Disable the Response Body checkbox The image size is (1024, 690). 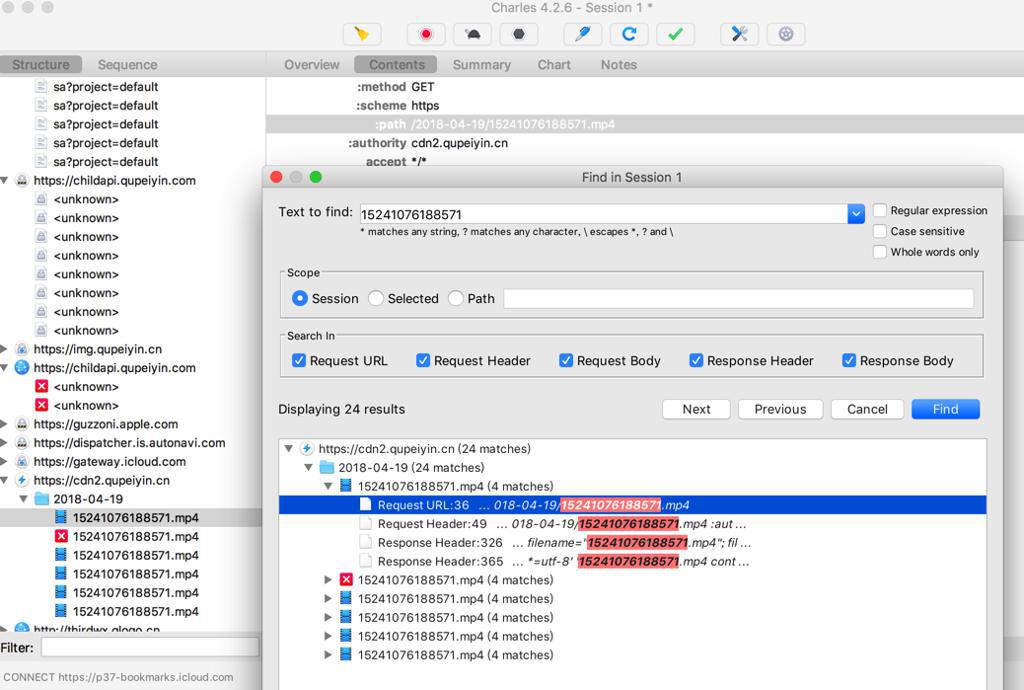coord(849,360)
